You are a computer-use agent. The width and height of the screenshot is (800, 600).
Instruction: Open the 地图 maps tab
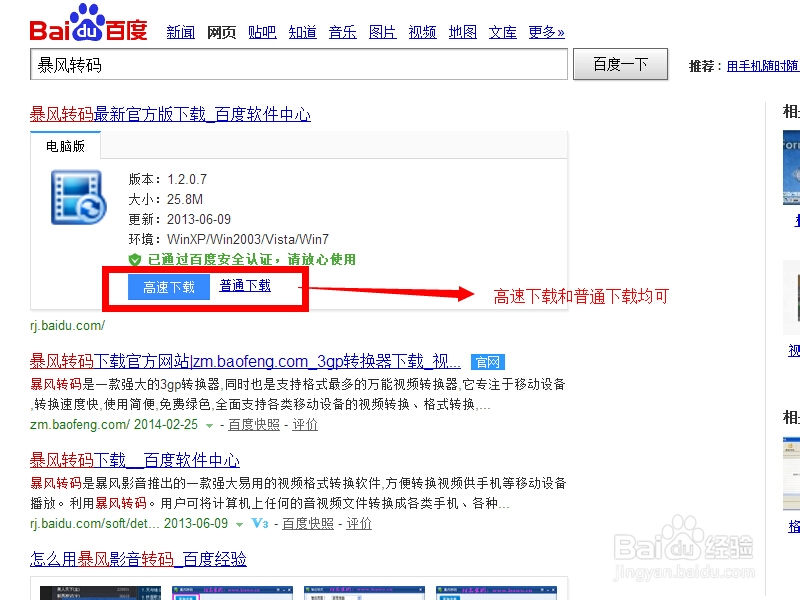tap(463, 32)
